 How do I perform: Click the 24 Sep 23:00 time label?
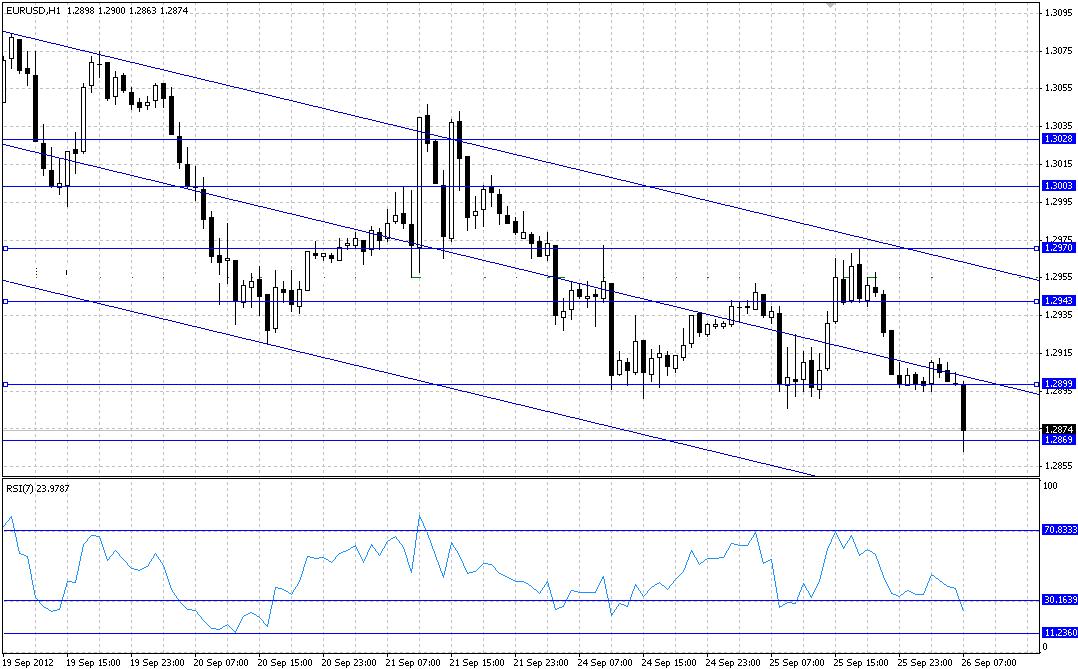[x=733, y=662]
